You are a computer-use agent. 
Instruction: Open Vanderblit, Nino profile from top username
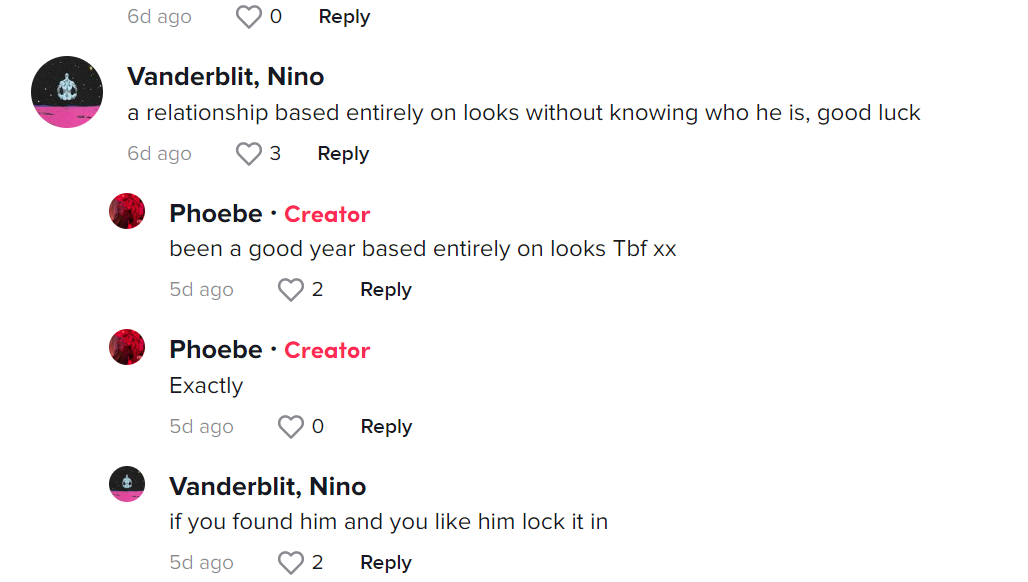(226, 77)
